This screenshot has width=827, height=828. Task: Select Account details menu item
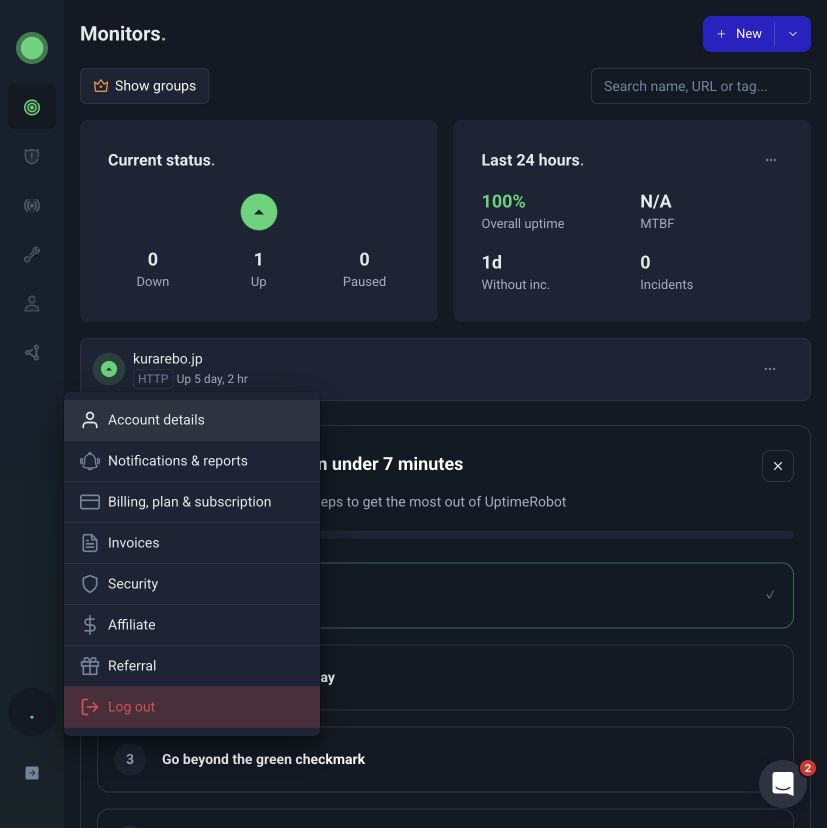point(192,420)
